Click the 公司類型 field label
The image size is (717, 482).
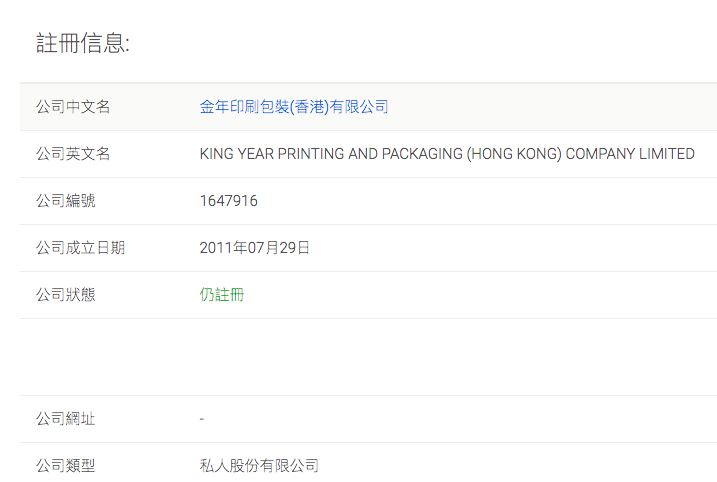[x=65, y=466]
